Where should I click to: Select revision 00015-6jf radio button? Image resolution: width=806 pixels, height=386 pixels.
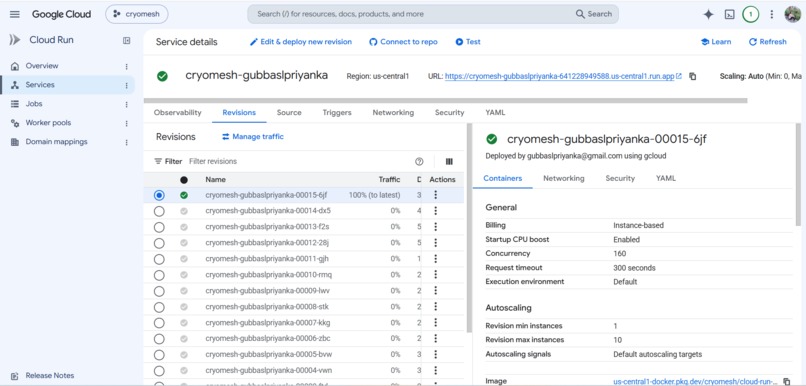coord(159,195)
